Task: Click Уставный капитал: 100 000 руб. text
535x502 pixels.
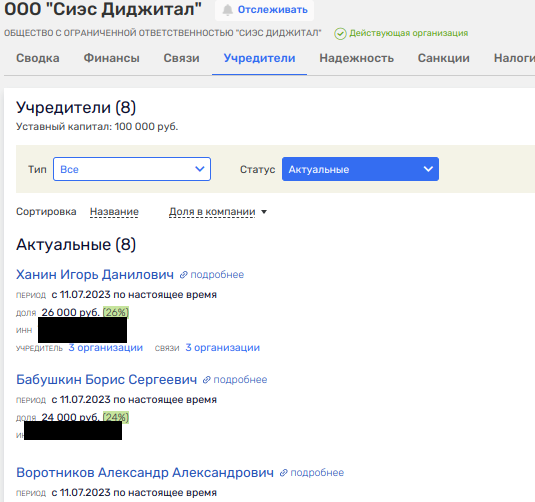Action: (97, 127)
